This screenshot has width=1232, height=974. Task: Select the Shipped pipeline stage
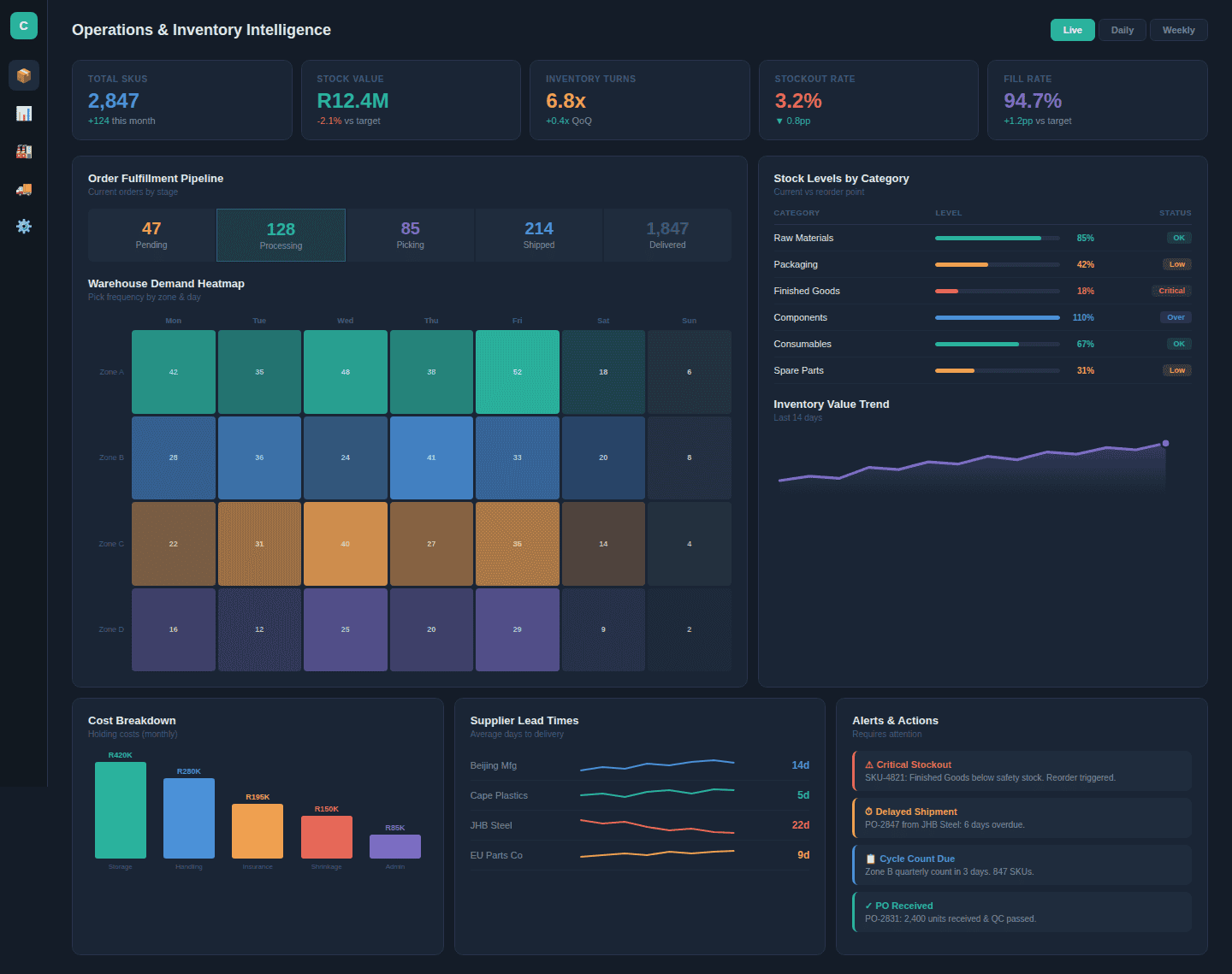tap(539, 235)
